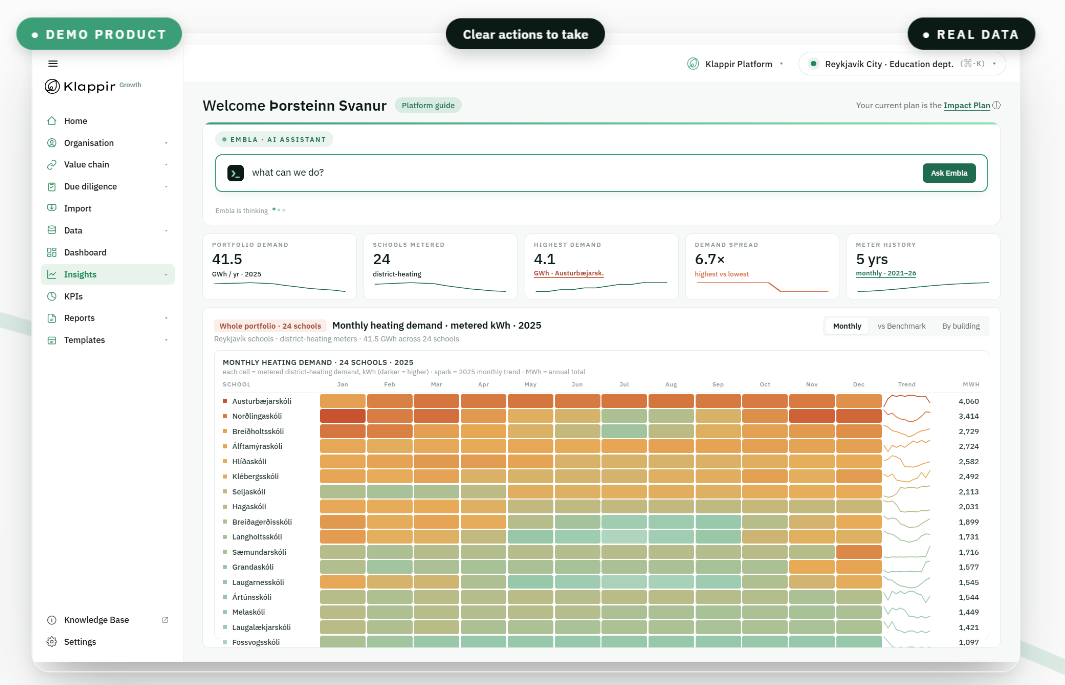Image resolution: width=1065 pixels, height=685 pixels.
Task: Click the Klappir Platform spiral icon
Action: pos(693,64)
